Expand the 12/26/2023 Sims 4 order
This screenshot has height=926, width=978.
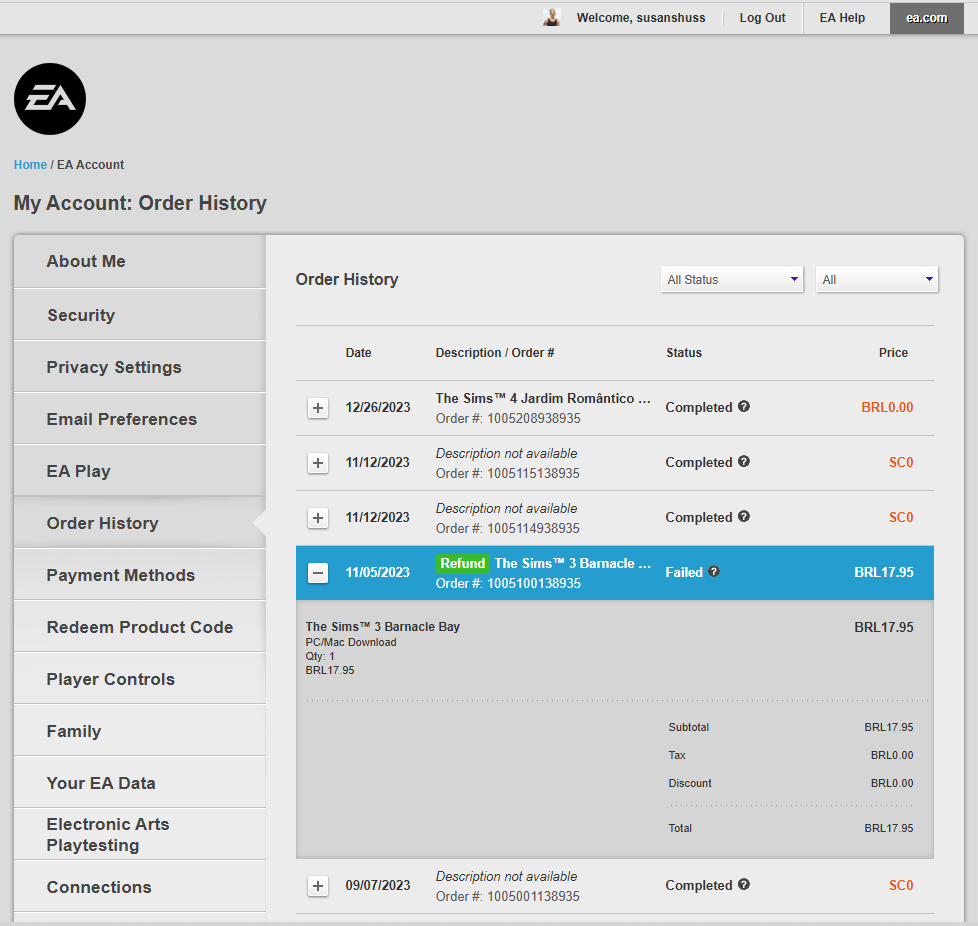click(318, 408)
